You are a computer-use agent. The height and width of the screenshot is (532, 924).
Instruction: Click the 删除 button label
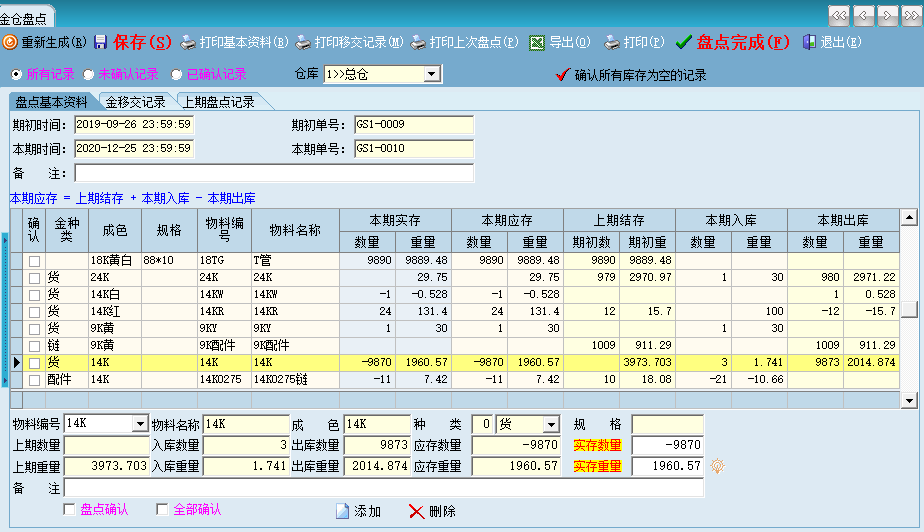pyautogui.click(x=442, y=511)
